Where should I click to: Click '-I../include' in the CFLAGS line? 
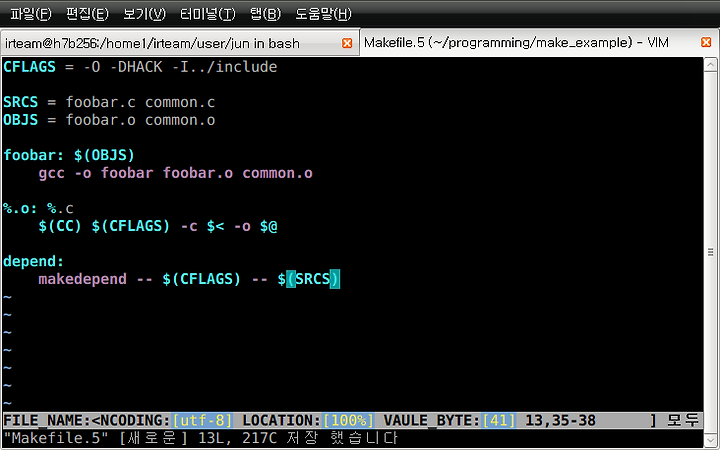(x=224, y=67)
